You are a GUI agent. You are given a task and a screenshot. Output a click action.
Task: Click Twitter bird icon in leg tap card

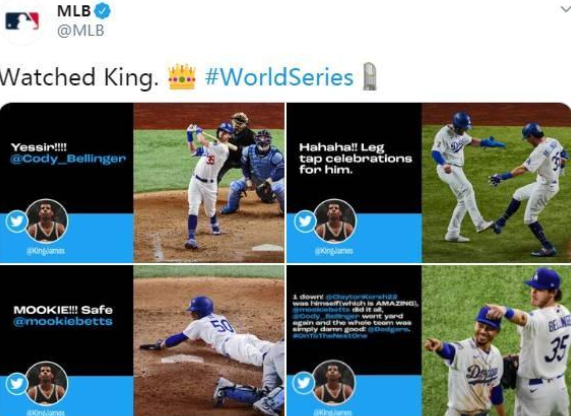[x=304, y=221]
